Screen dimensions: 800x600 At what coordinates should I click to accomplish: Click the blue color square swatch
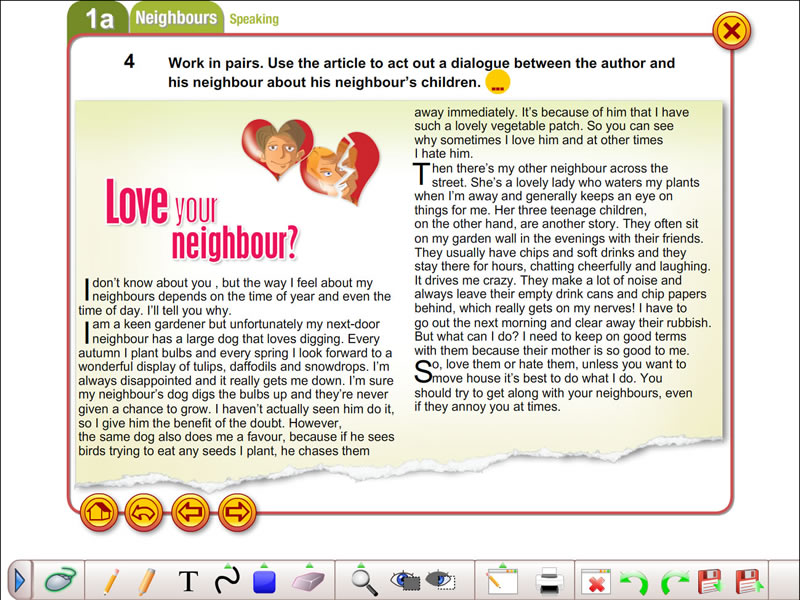coord(265,581)
